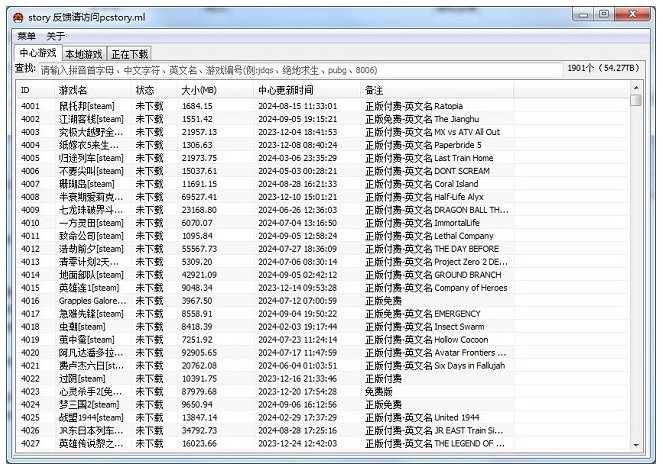Screen dimensions: 663x471
Task: Click note DRAGON BALL TH… in row 4009
Action: [x=437, y=210]
